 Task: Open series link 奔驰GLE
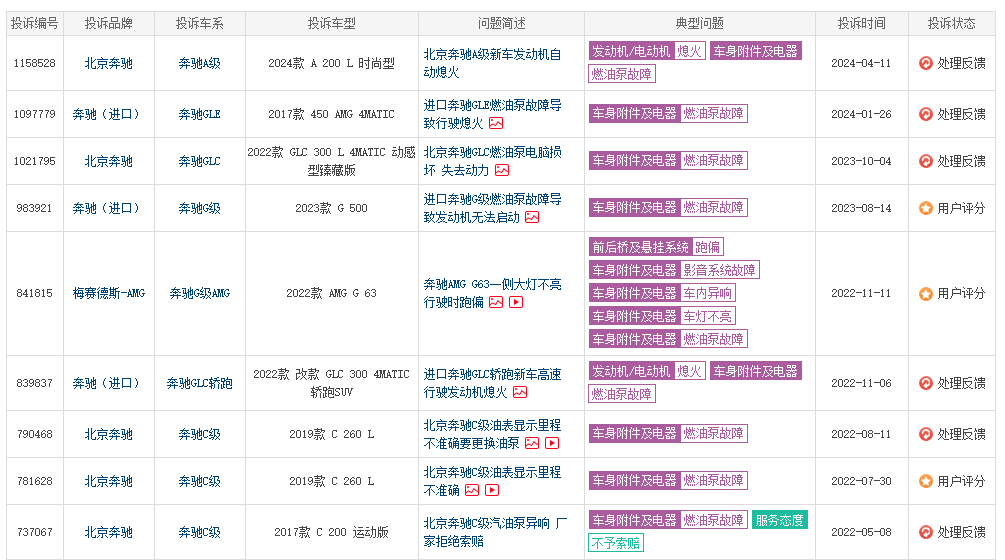click(199, 114)
